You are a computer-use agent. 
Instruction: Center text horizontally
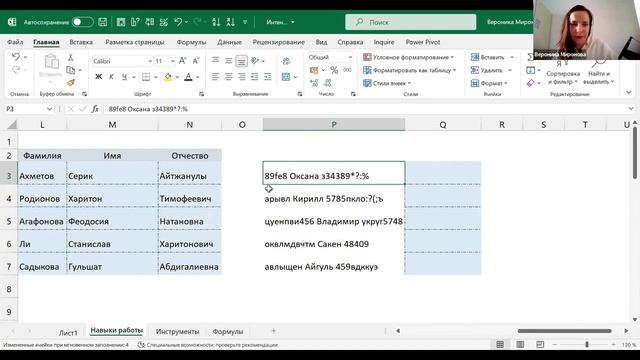[229, 77]
